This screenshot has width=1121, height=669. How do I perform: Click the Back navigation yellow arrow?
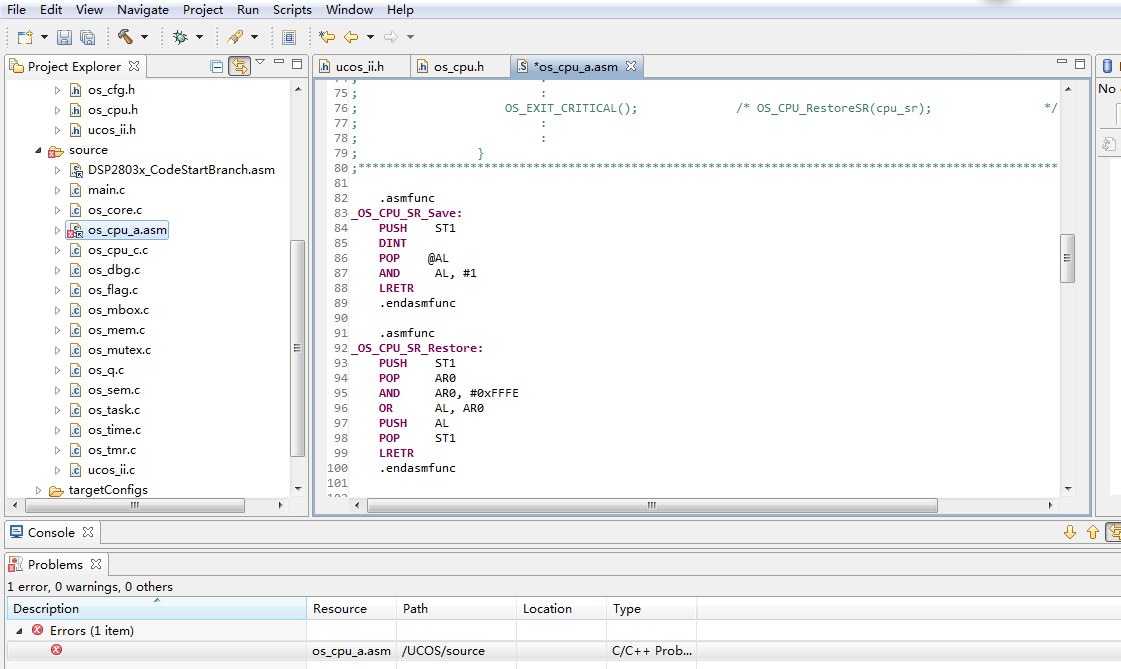point(351,37)
